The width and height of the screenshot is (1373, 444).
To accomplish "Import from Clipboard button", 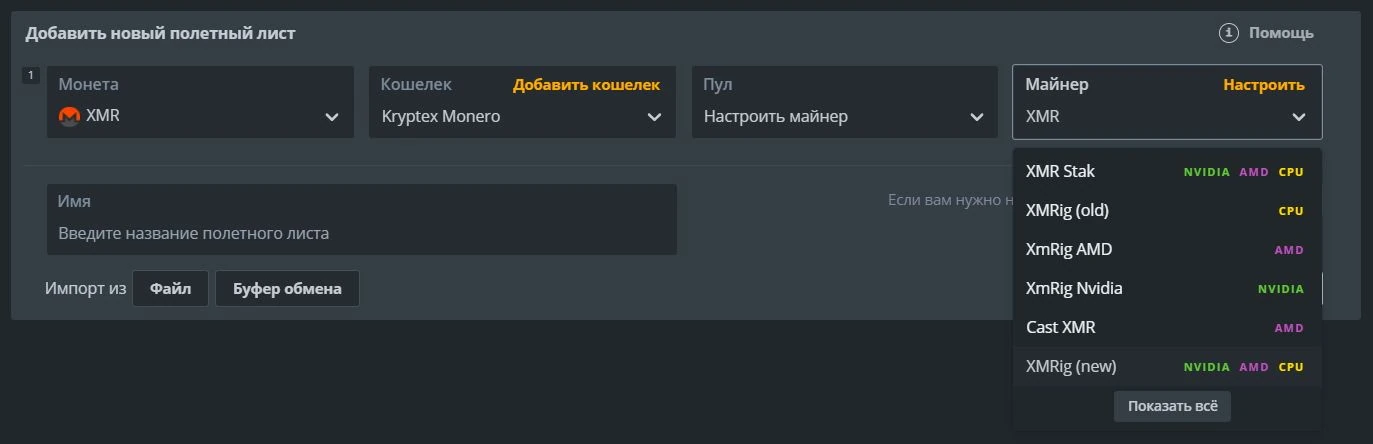I will coord(287,289).
